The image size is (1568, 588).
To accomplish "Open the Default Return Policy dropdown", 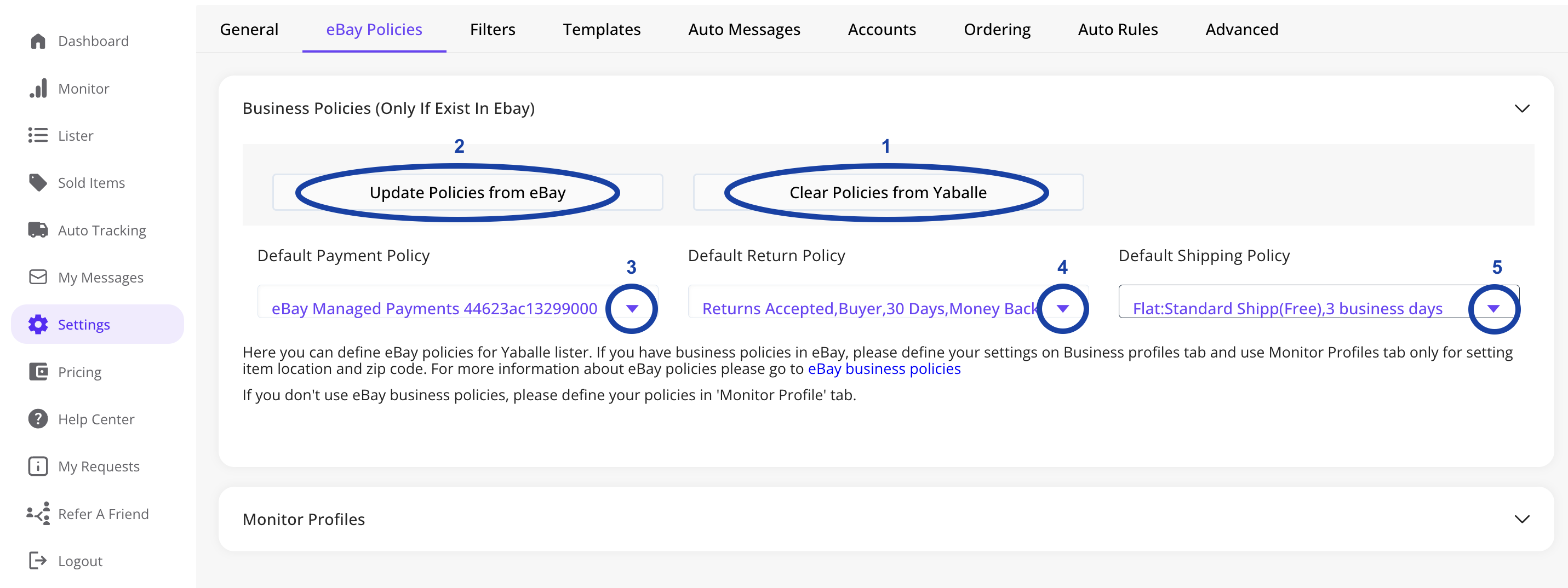I will 1063,308.
